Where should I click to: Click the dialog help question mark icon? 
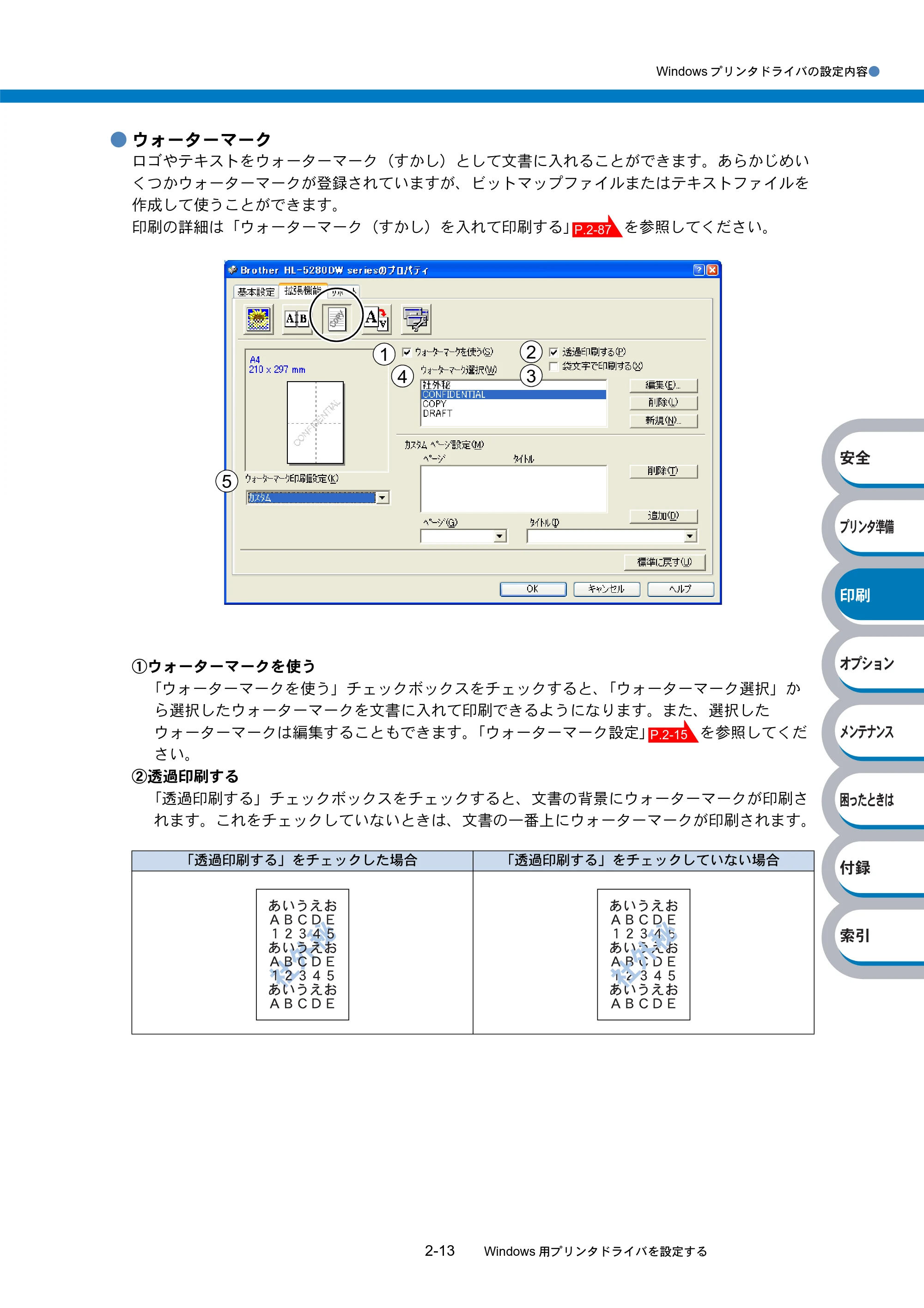699,270
